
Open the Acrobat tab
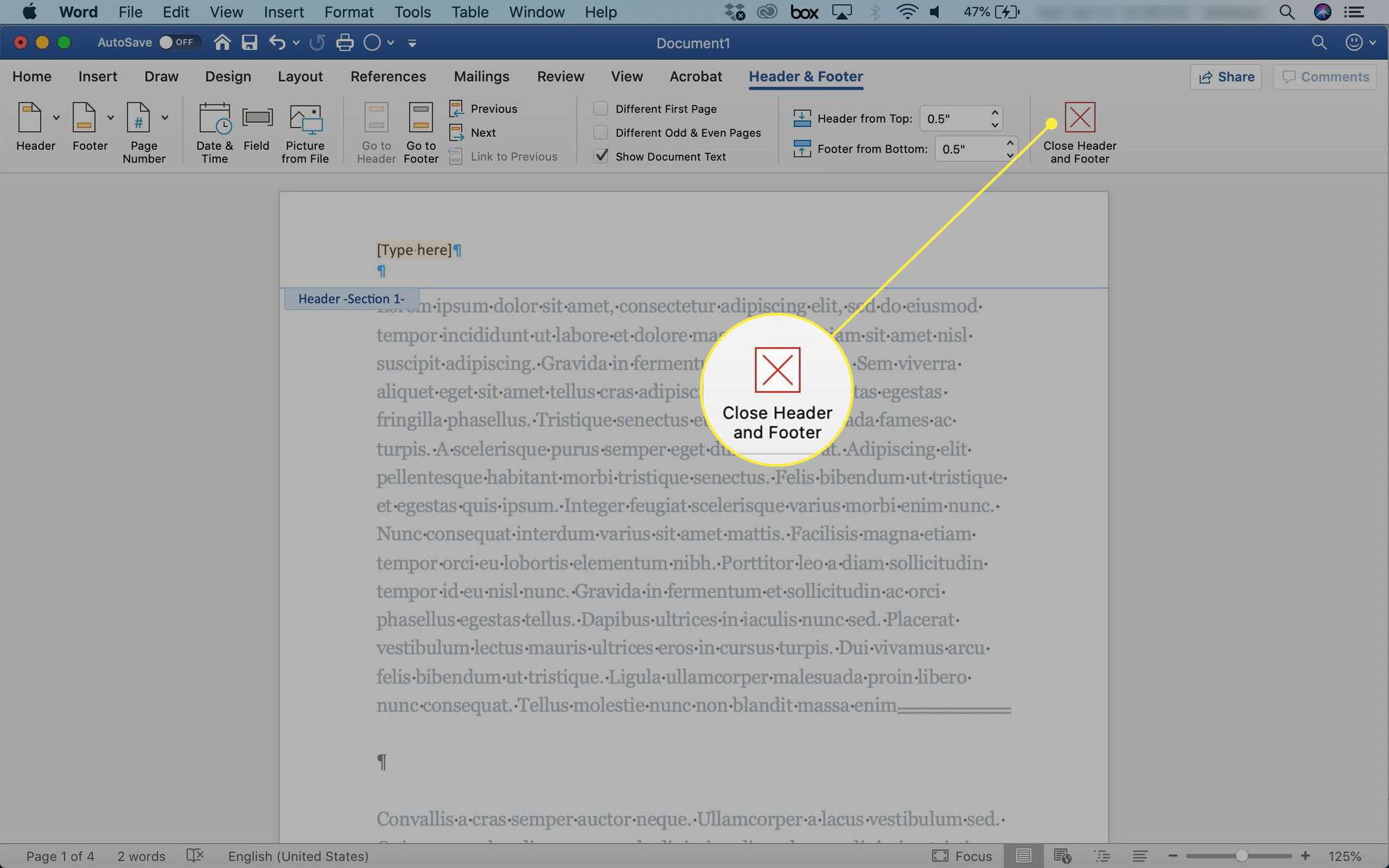(695, 76)
